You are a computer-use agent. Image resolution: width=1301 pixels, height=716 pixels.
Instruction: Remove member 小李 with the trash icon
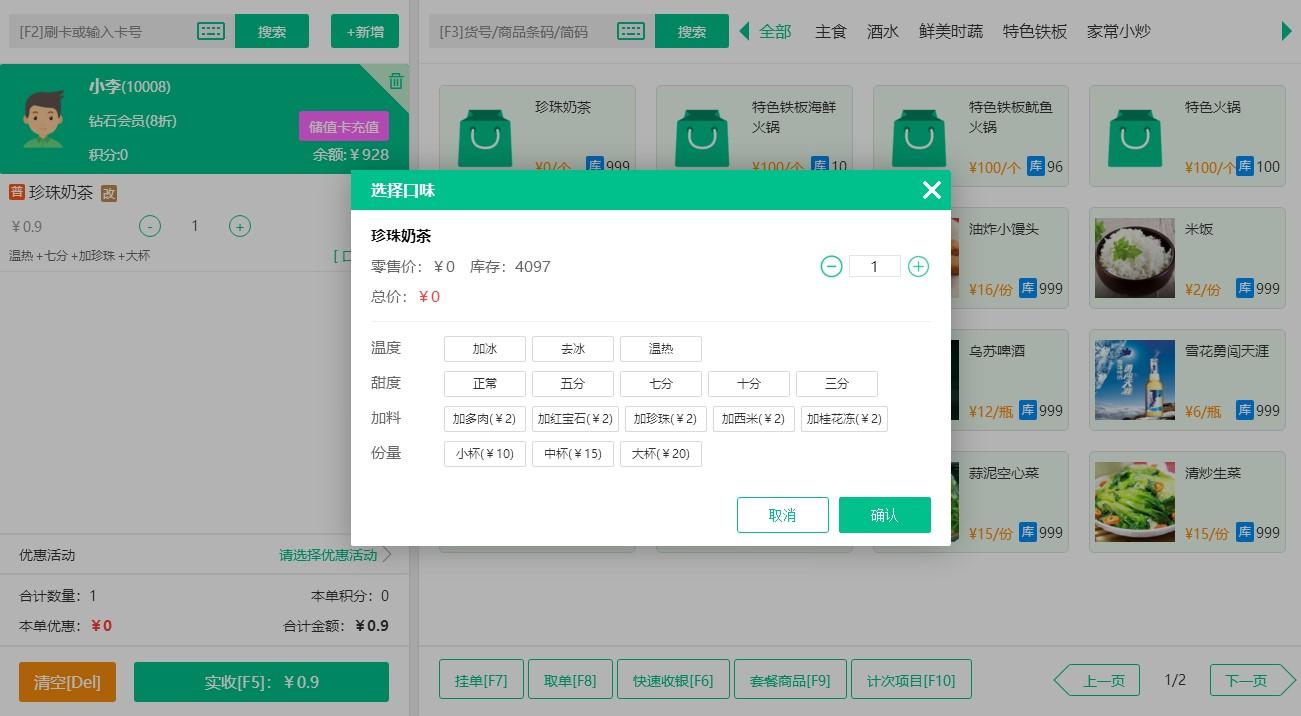(396, 81)
